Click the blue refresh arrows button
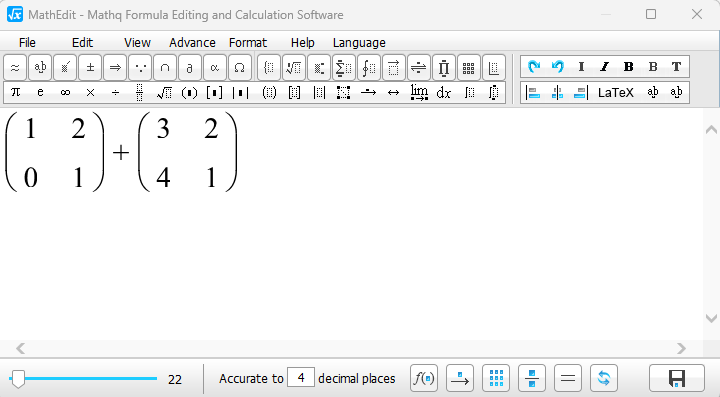720x397 pixels. point(604,379)
